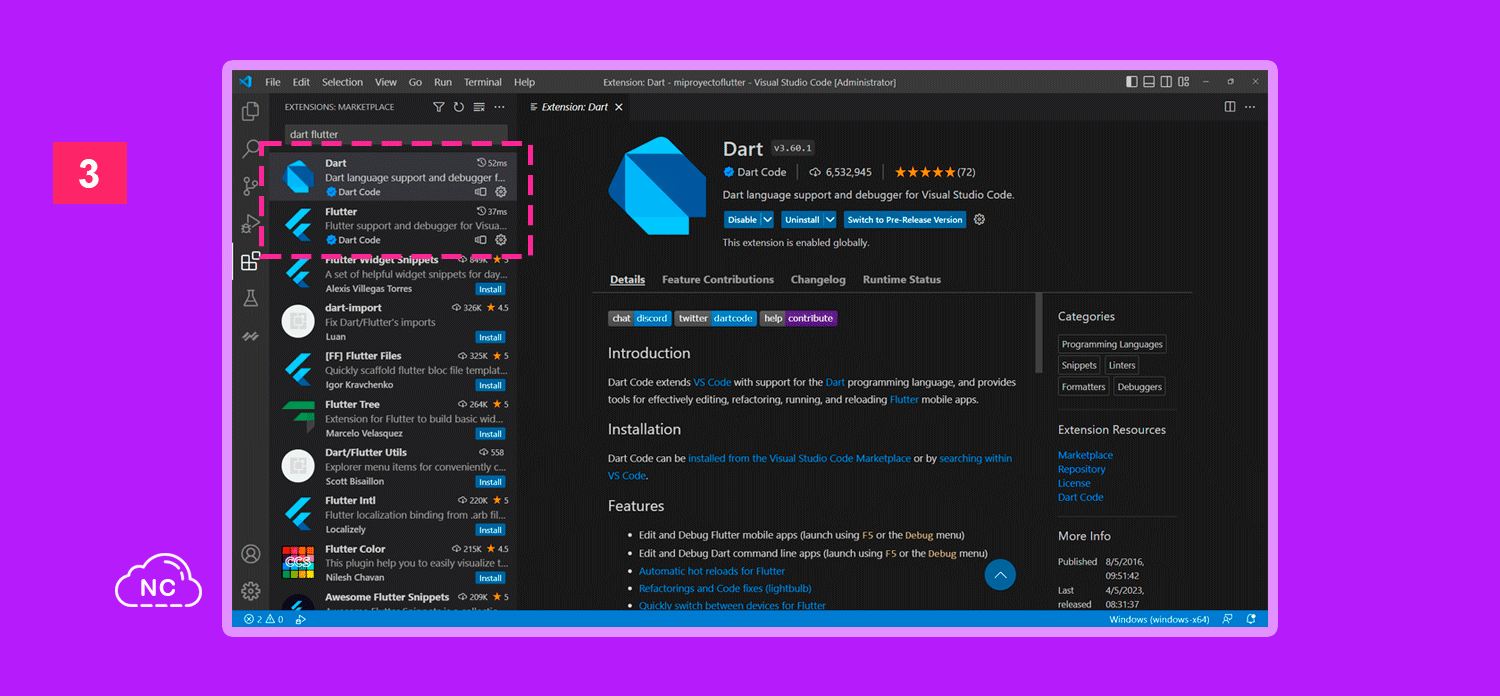Switch to the Feature Contributions tab
Image resolution: width=1500 pixels, height=696 pixels.
[x=718, y=280]
